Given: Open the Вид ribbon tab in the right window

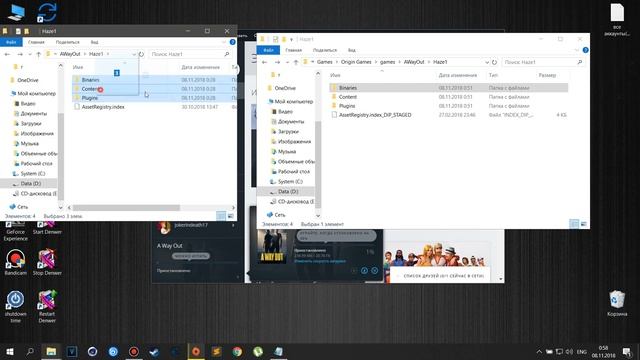Looking at the screenshot, I should coord(351,50).
